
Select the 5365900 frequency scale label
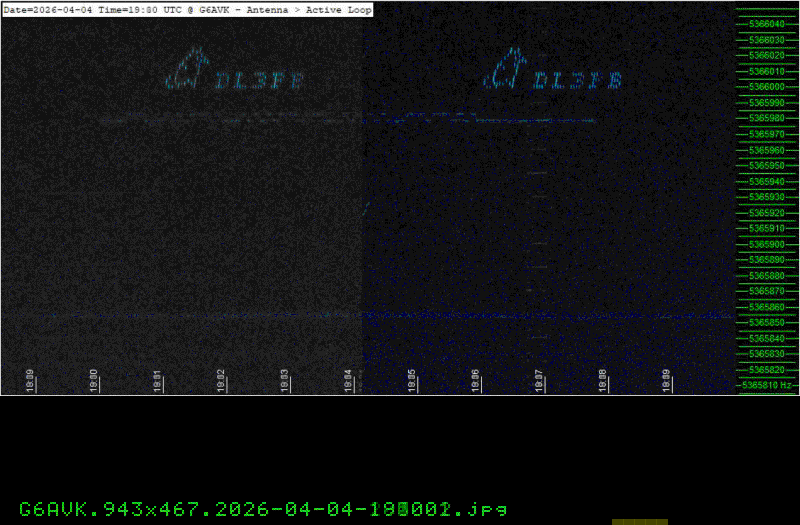(x=766, y=244)
